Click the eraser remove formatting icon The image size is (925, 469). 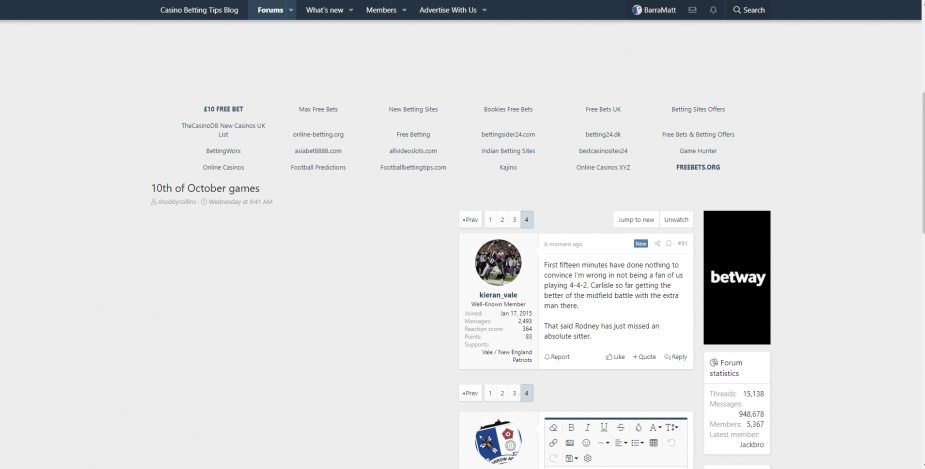pyautogui.click(x=554, y=427)
